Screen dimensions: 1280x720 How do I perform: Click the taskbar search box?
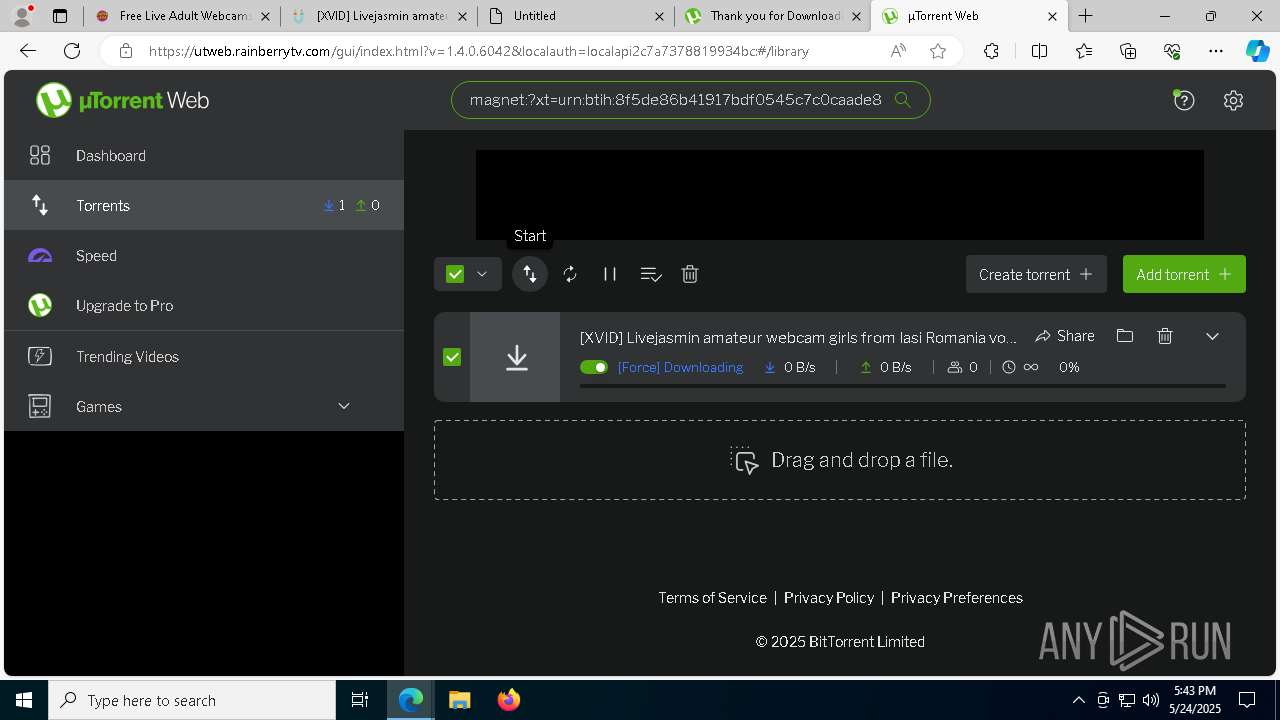pos(192,700)
